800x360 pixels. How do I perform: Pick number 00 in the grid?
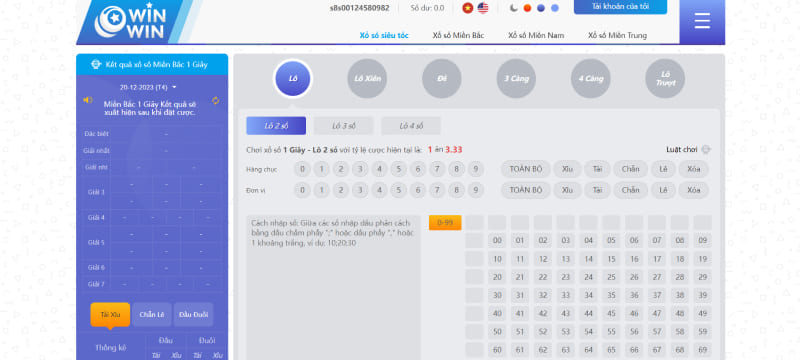(x=497, y=241)
